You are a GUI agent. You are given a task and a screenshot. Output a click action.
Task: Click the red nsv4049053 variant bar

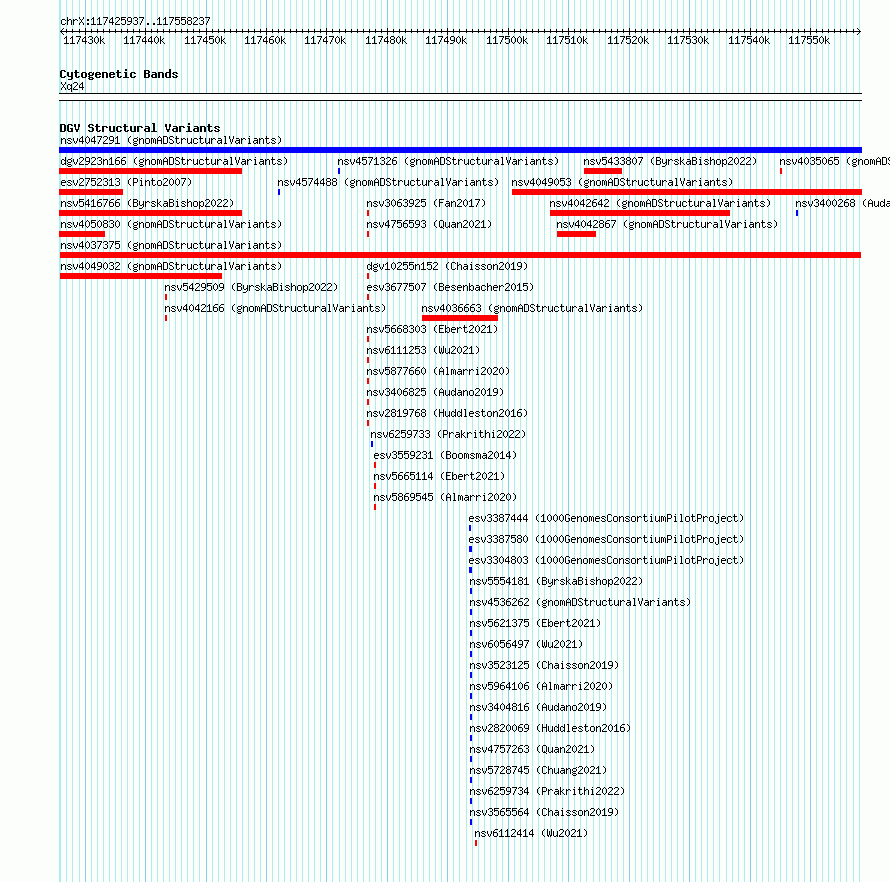[x=687, y=192]
